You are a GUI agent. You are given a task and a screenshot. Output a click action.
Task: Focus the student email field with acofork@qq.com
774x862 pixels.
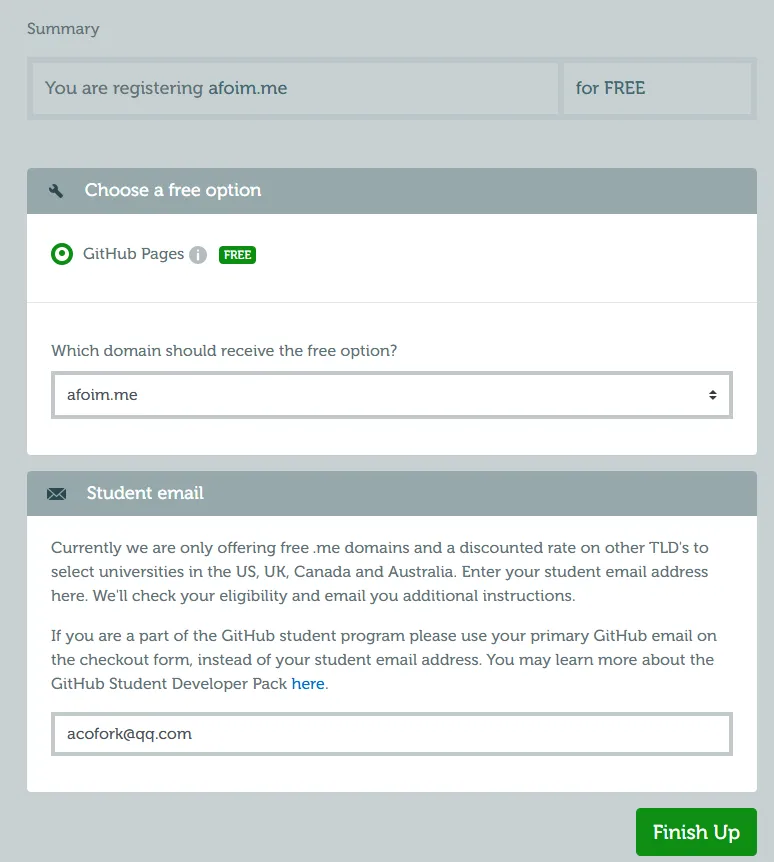(391, 734)
